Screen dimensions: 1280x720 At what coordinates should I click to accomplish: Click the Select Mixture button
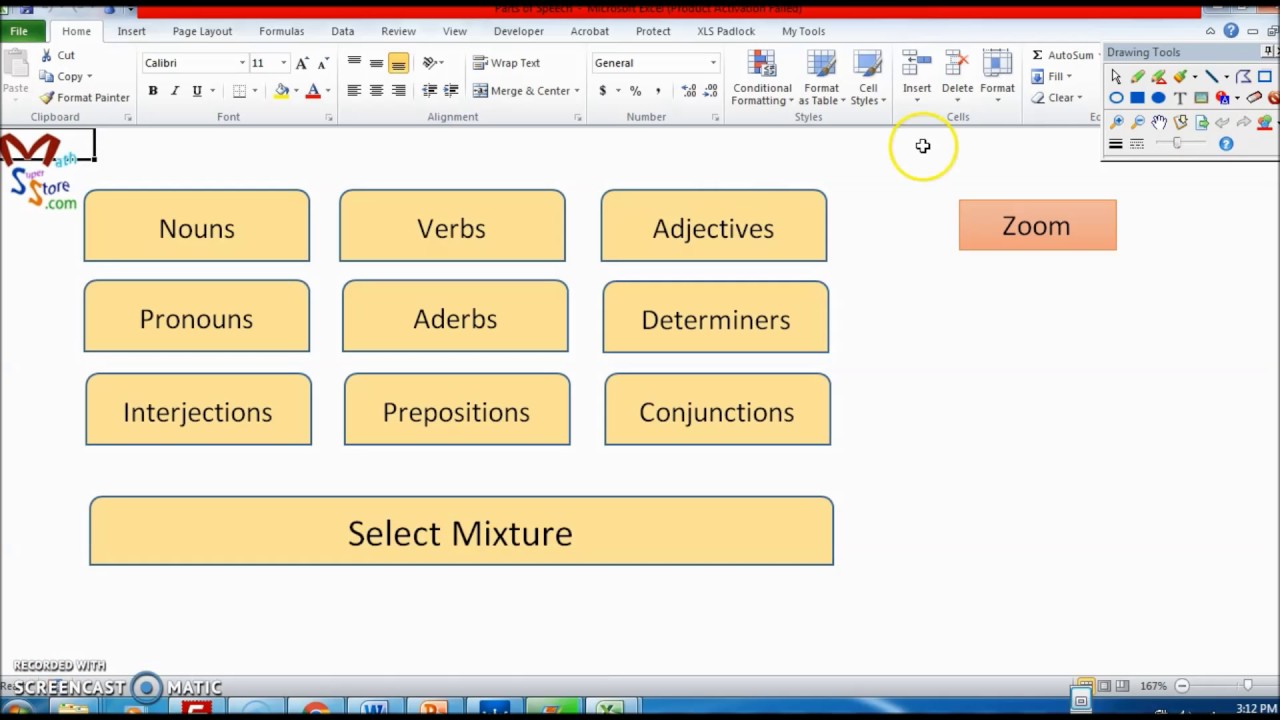pyautogui.click(x=461, y=531)
